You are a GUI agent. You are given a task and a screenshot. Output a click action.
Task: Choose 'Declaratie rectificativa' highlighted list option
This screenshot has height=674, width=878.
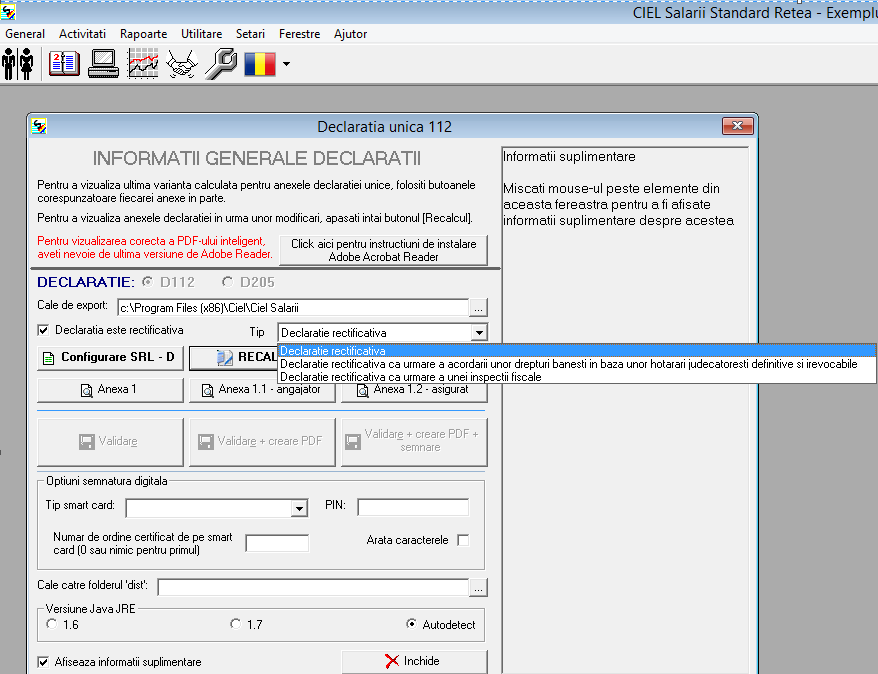577,351
